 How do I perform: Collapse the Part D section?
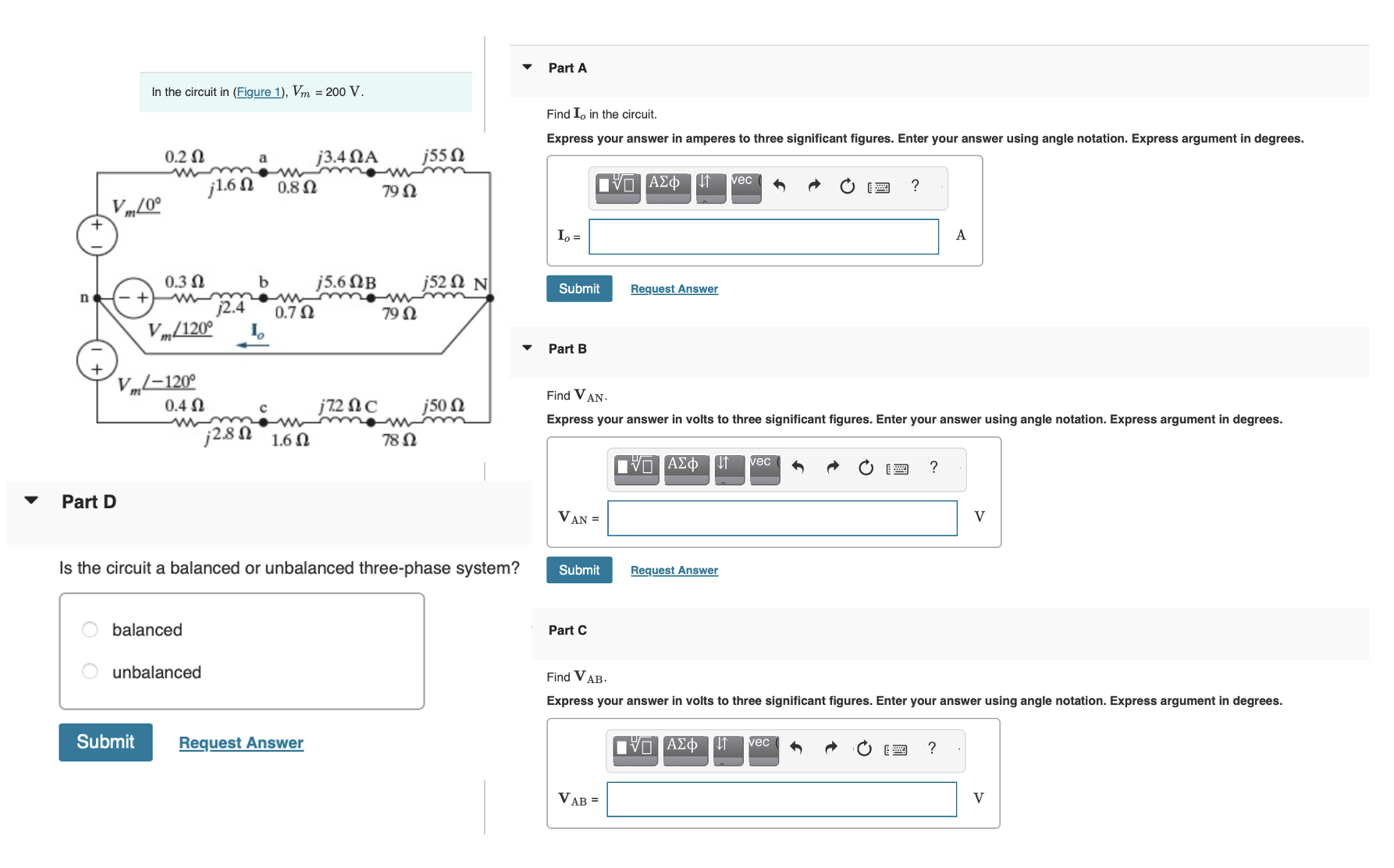30,501
